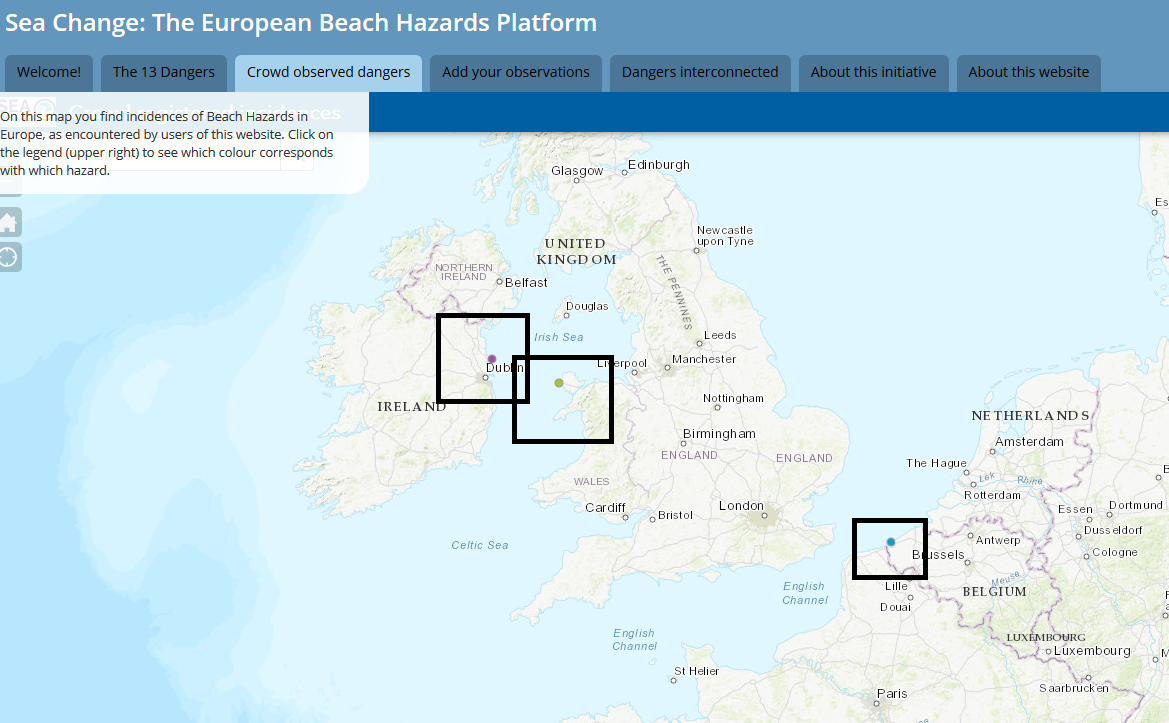
Task: Click the map description text overlay
Action: click(x=168, y=143)
